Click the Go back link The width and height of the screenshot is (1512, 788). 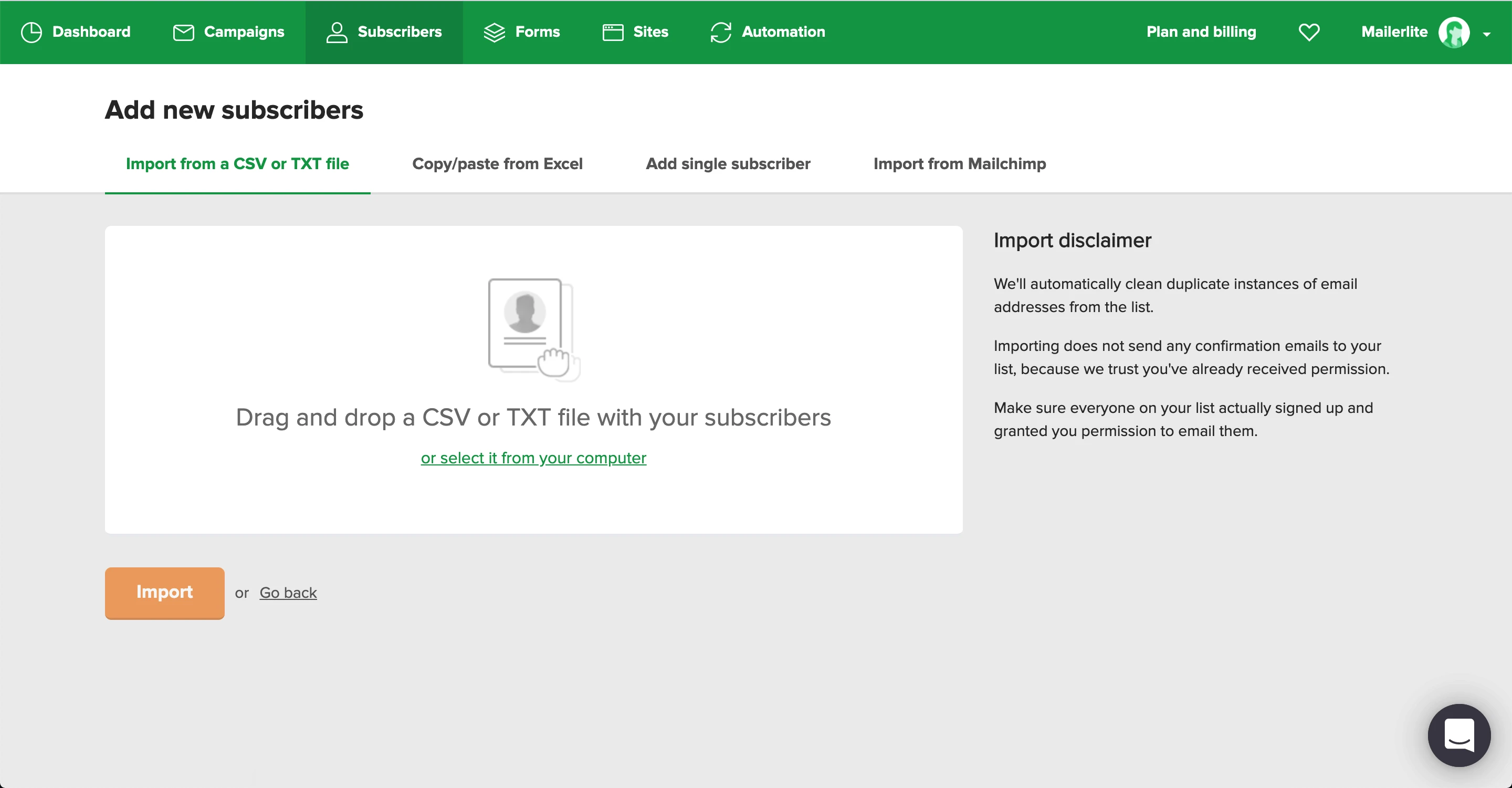click(x=288, y=593)
